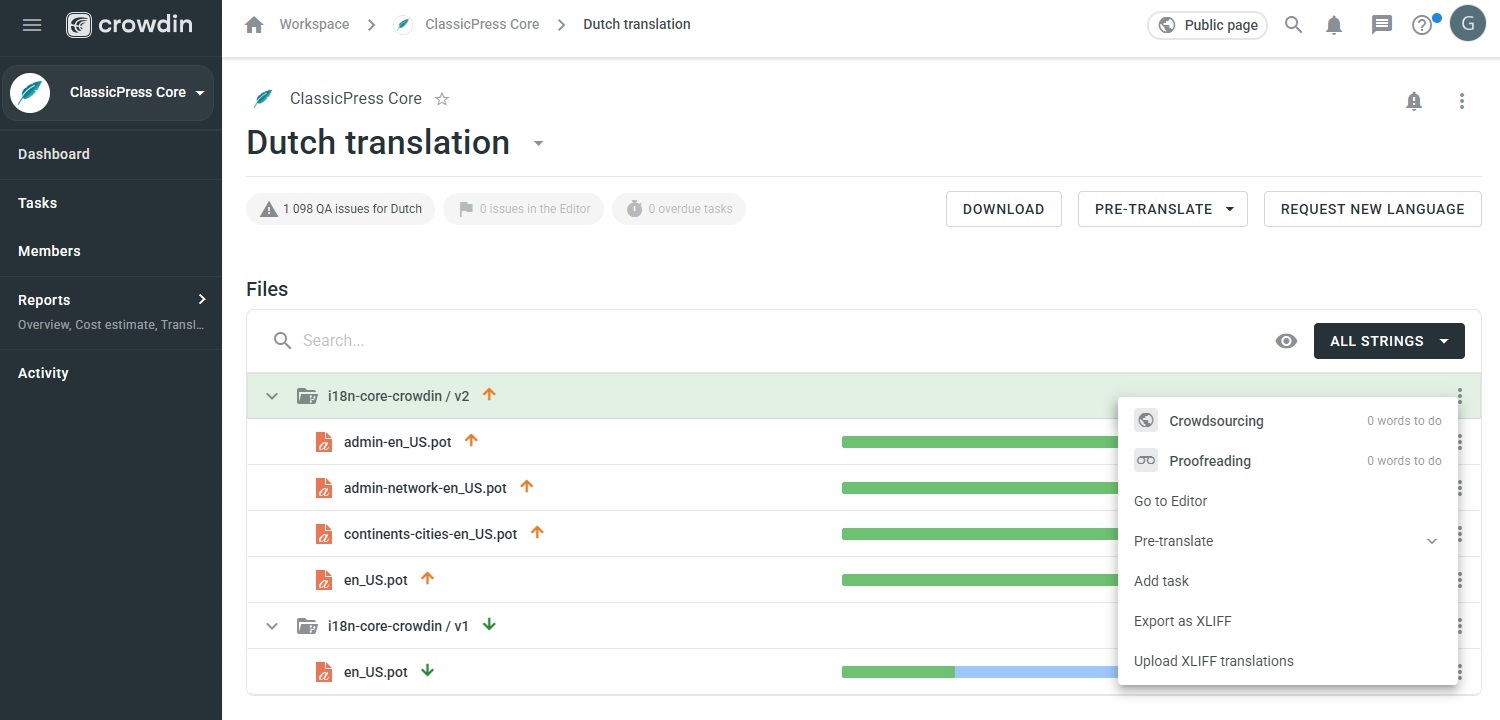This screenshot has width=1500, height=720.
Task: Click the upload arrow next to en_US.pot
Action: tap(428, 577)
